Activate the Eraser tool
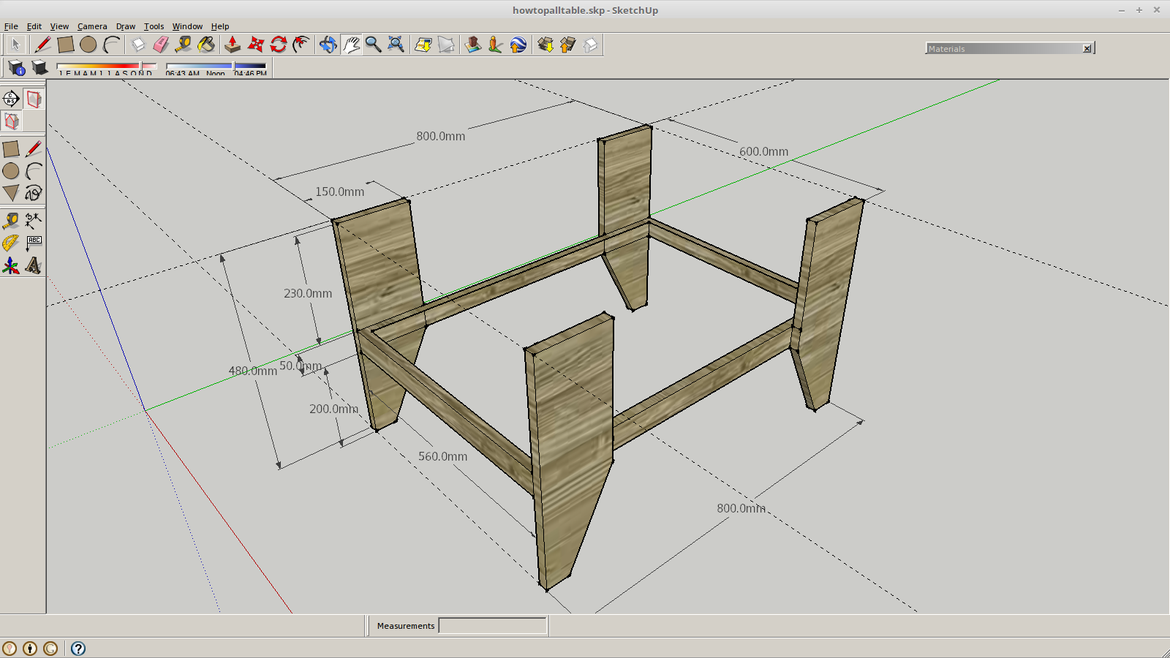This screenshot has width=1170, height=658. coord(161,44)
